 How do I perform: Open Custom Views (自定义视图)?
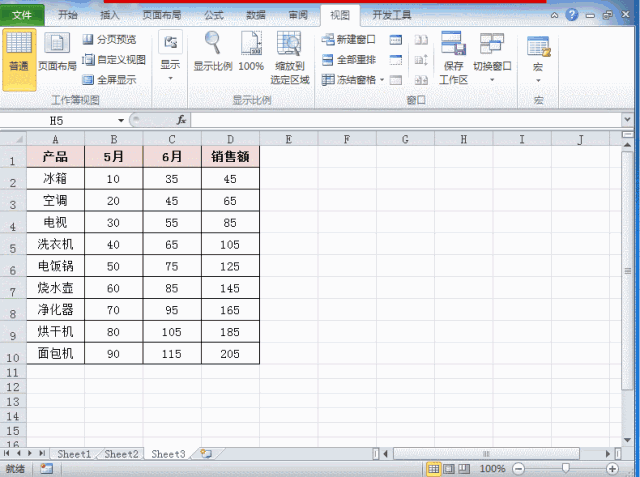tap(114, 60)
